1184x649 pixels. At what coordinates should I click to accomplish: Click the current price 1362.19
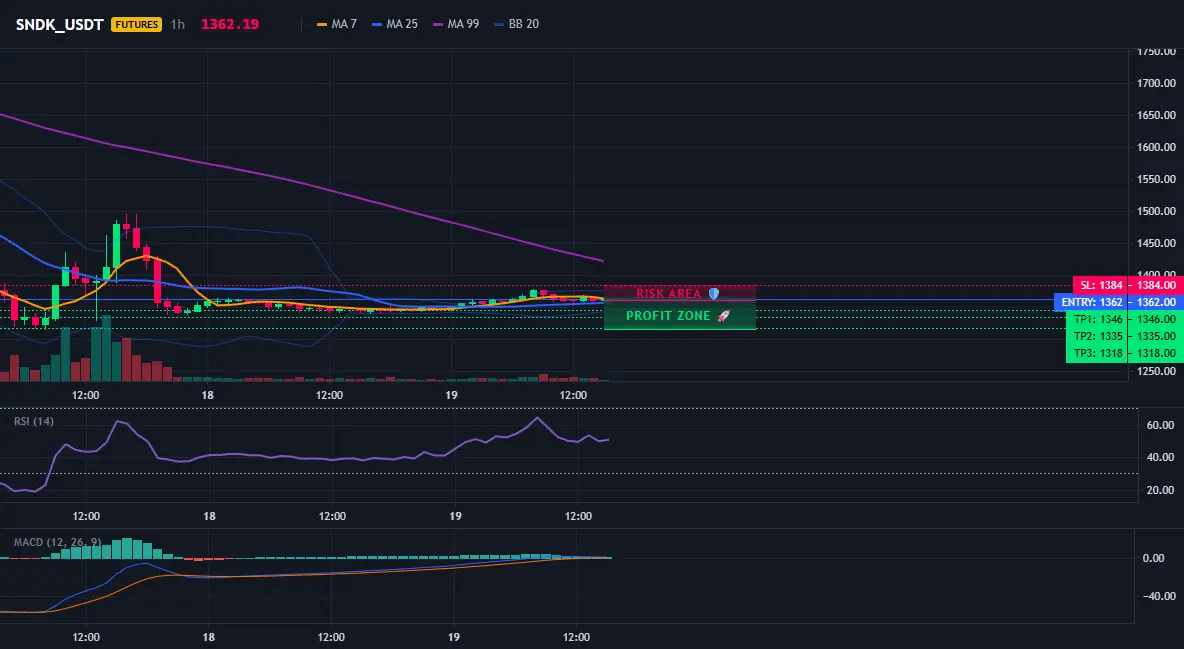pyautogui.click(x=230, y=24)
